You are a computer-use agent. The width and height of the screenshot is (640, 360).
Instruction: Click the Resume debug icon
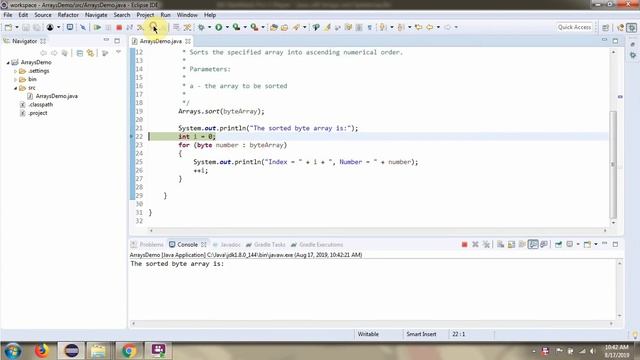pos(97,27)
